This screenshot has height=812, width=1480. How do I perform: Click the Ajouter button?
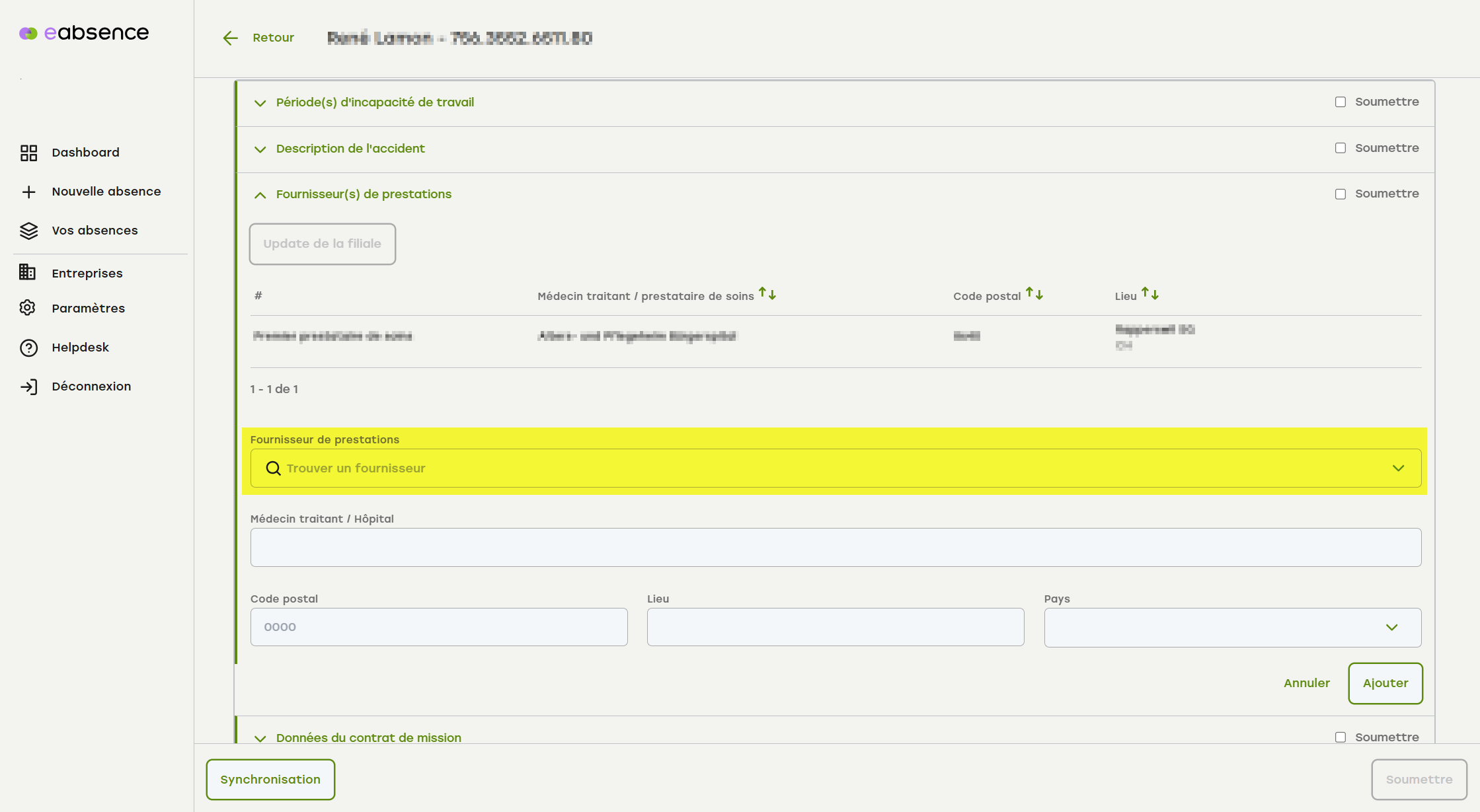pos(1385,683)
